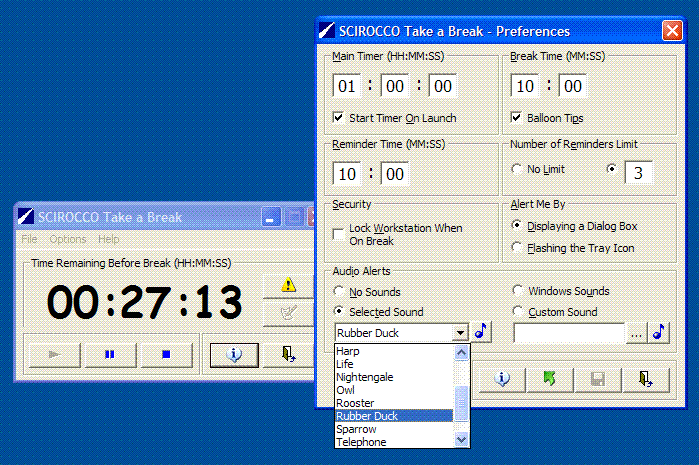The image size is (699, 465).
Task: Choose Rooster from the sound list
Action: tap(394, 403)
